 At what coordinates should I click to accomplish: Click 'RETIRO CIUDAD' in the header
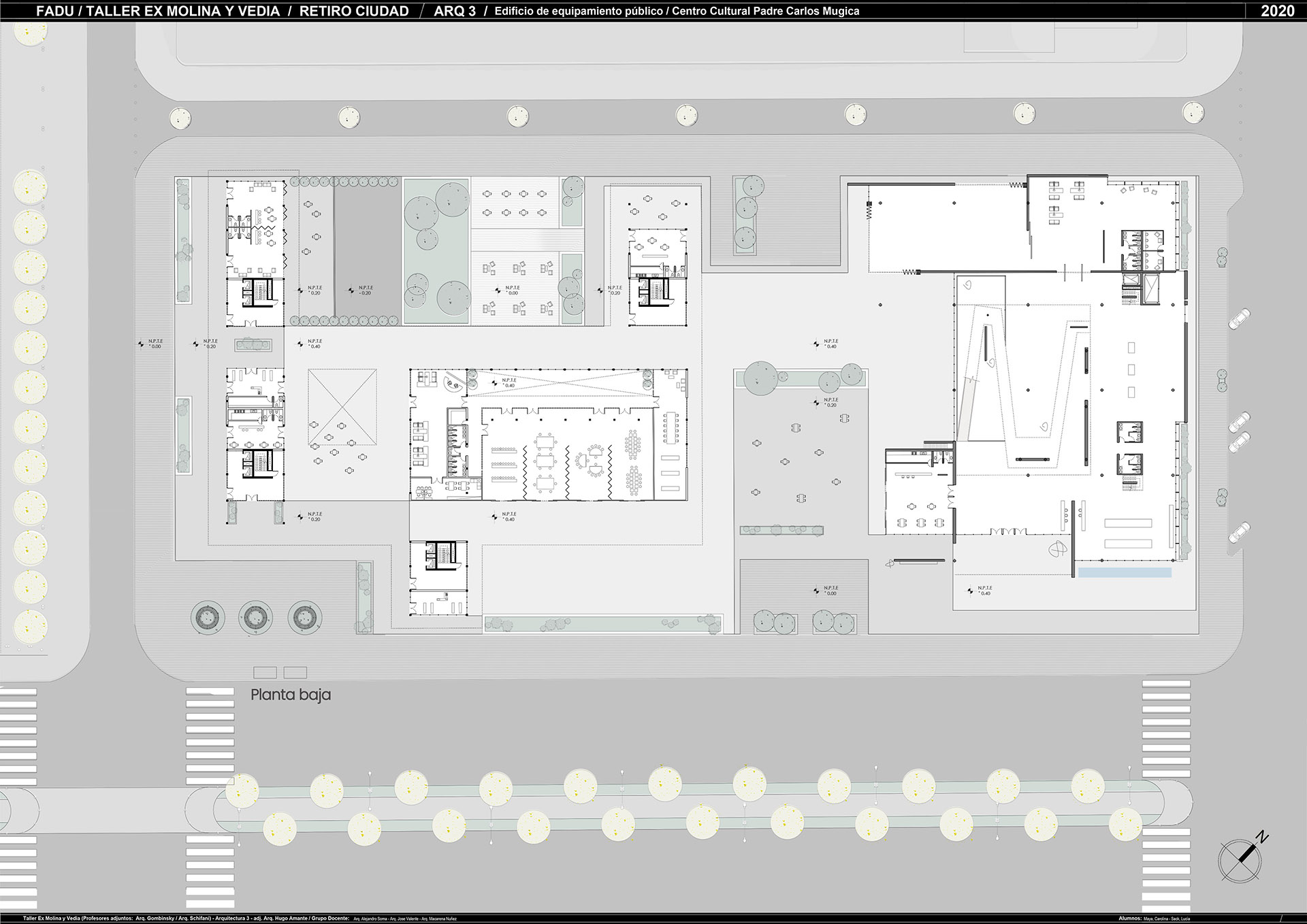[x=354, y=11]
